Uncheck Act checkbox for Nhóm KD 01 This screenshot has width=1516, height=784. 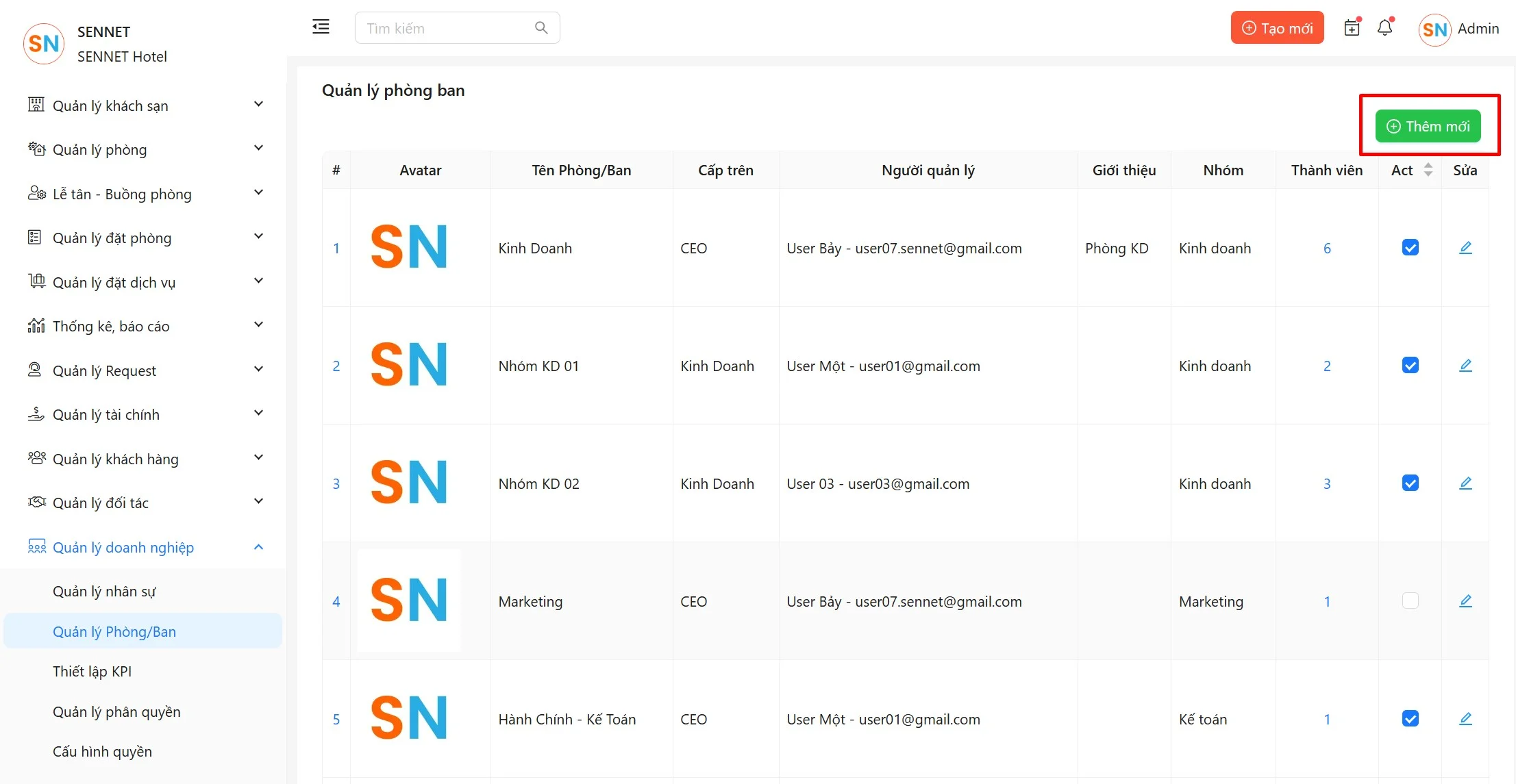coord(1410,366)
